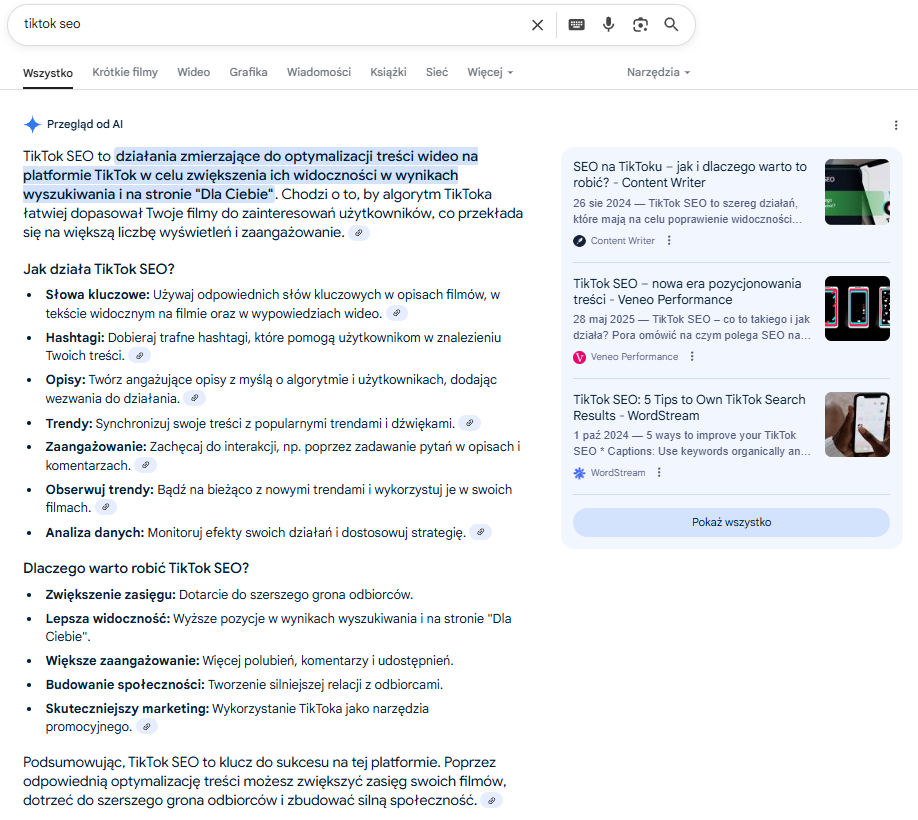Open search by image camera icon

point(640,25)
